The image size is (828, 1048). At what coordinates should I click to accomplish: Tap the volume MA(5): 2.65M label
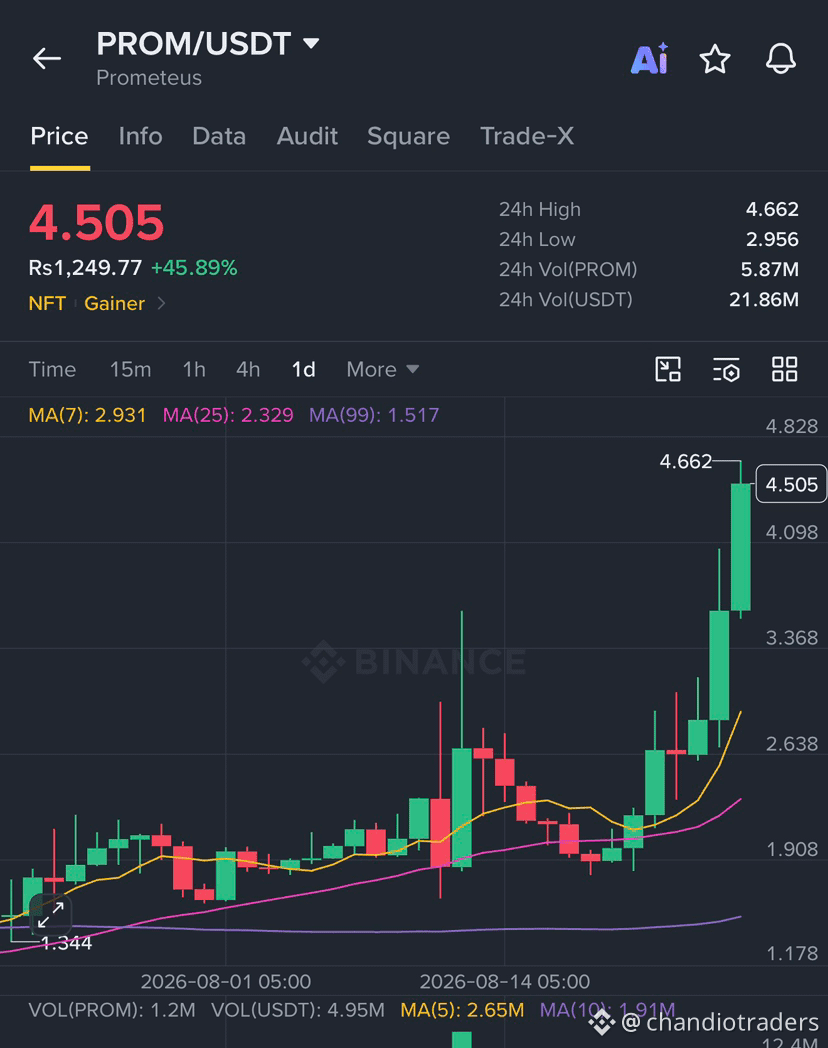click(462, 1010)
